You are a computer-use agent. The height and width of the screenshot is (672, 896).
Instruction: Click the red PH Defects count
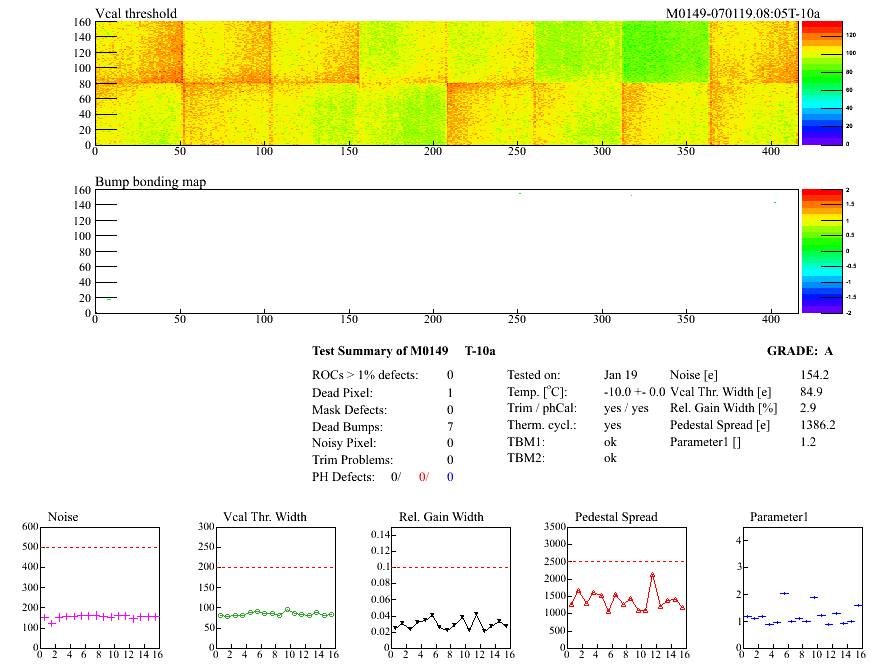(423, 477)
